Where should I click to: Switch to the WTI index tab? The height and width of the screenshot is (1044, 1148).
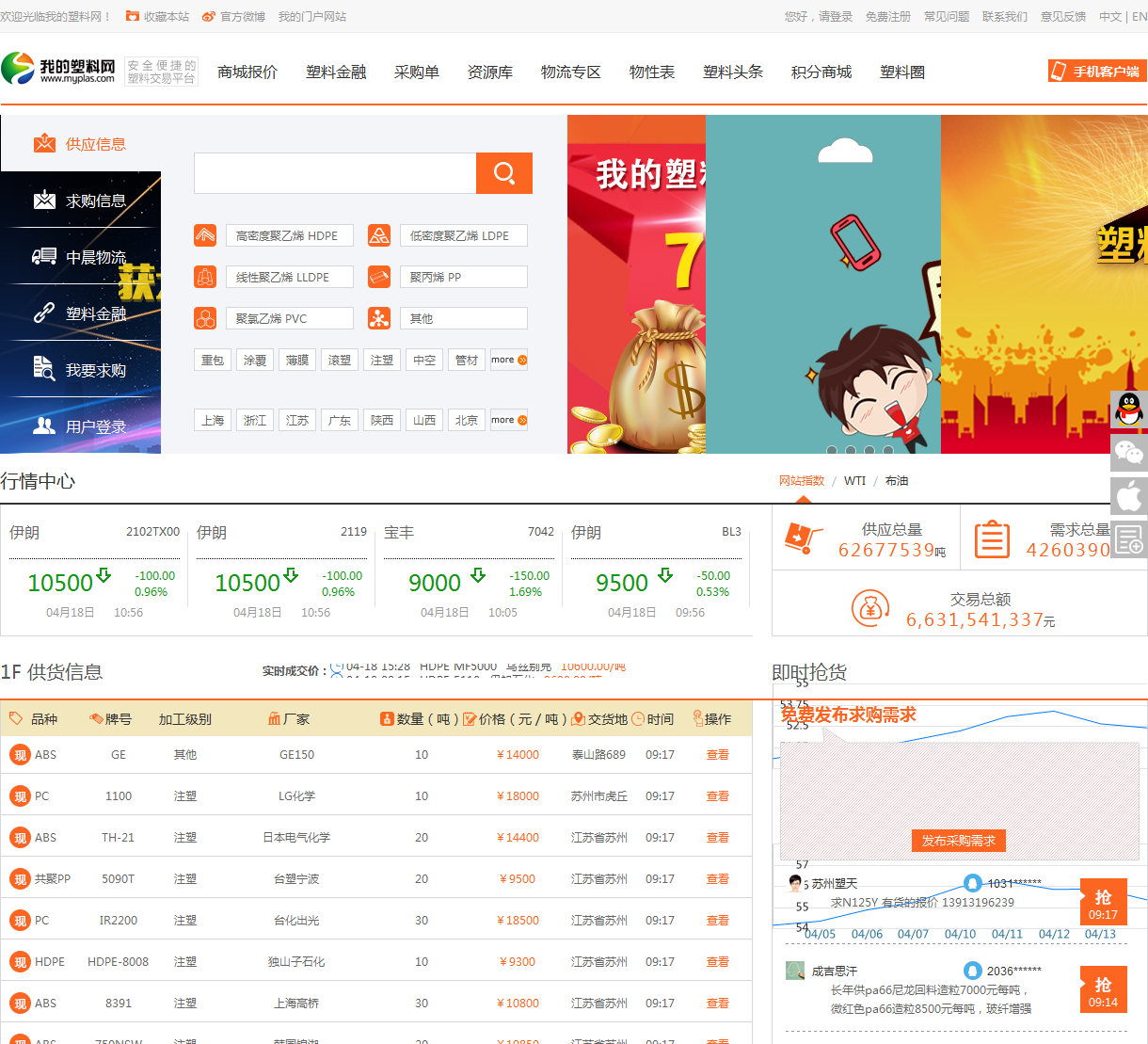coord(854,481)
